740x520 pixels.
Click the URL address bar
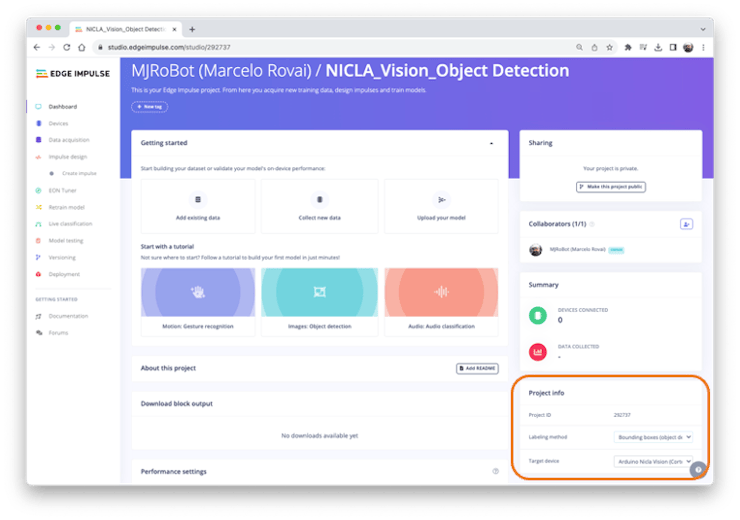(330, 48)
